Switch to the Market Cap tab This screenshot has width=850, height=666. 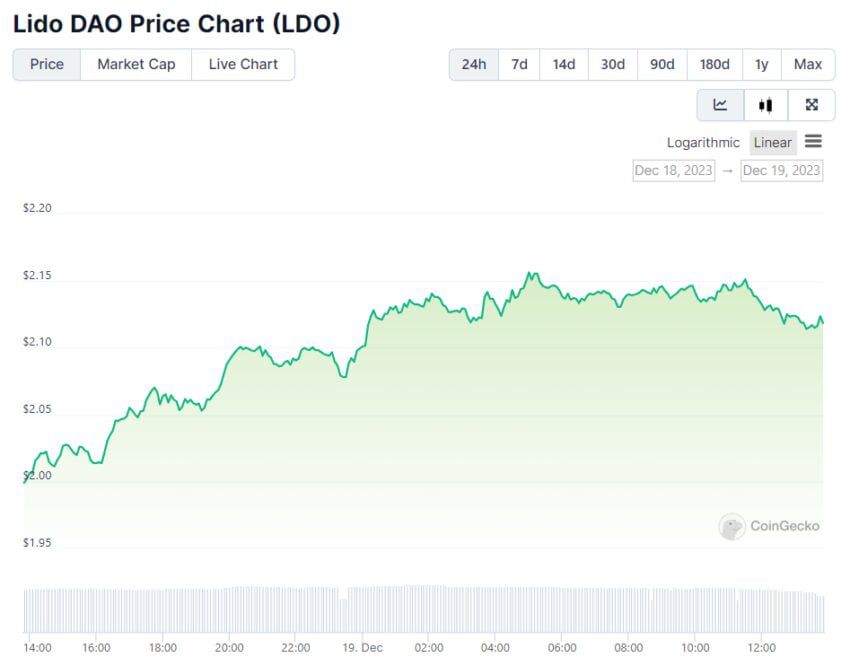tap(136, 64)
